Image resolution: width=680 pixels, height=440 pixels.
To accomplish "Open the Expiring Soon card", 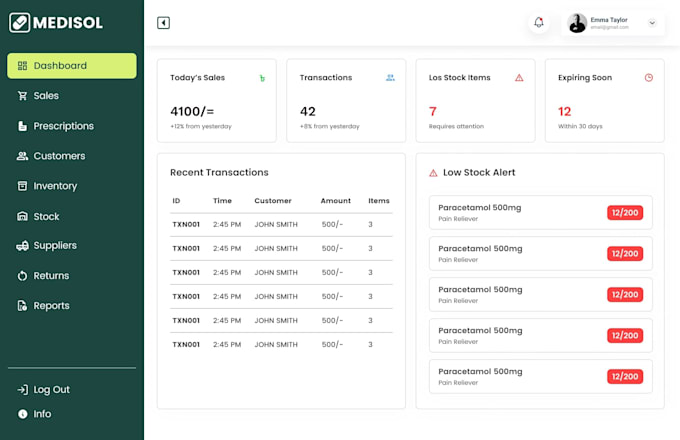I will point(605,101).
